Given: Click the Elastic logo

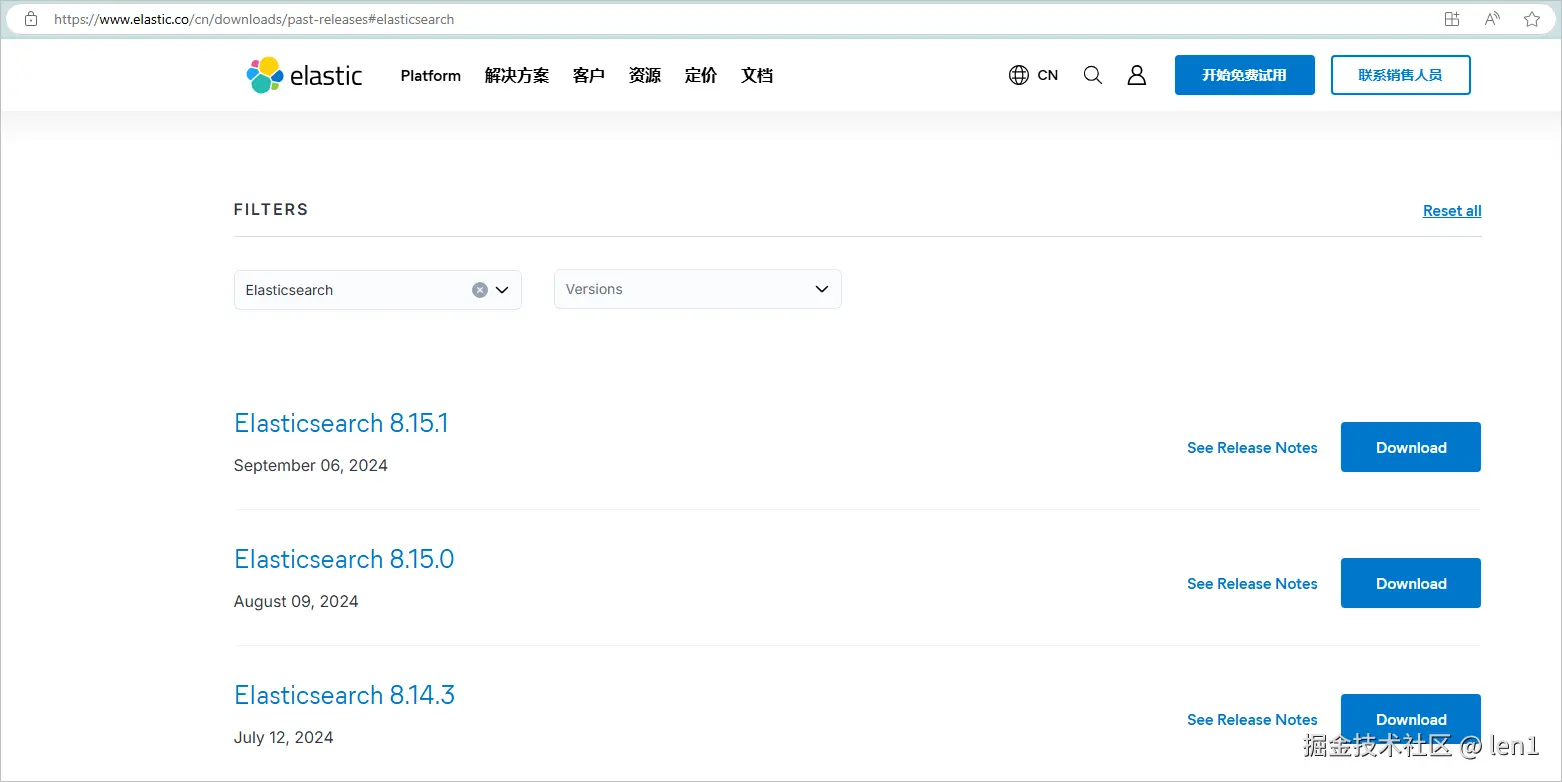Looking at the screenshot, I should coord(304,75).
